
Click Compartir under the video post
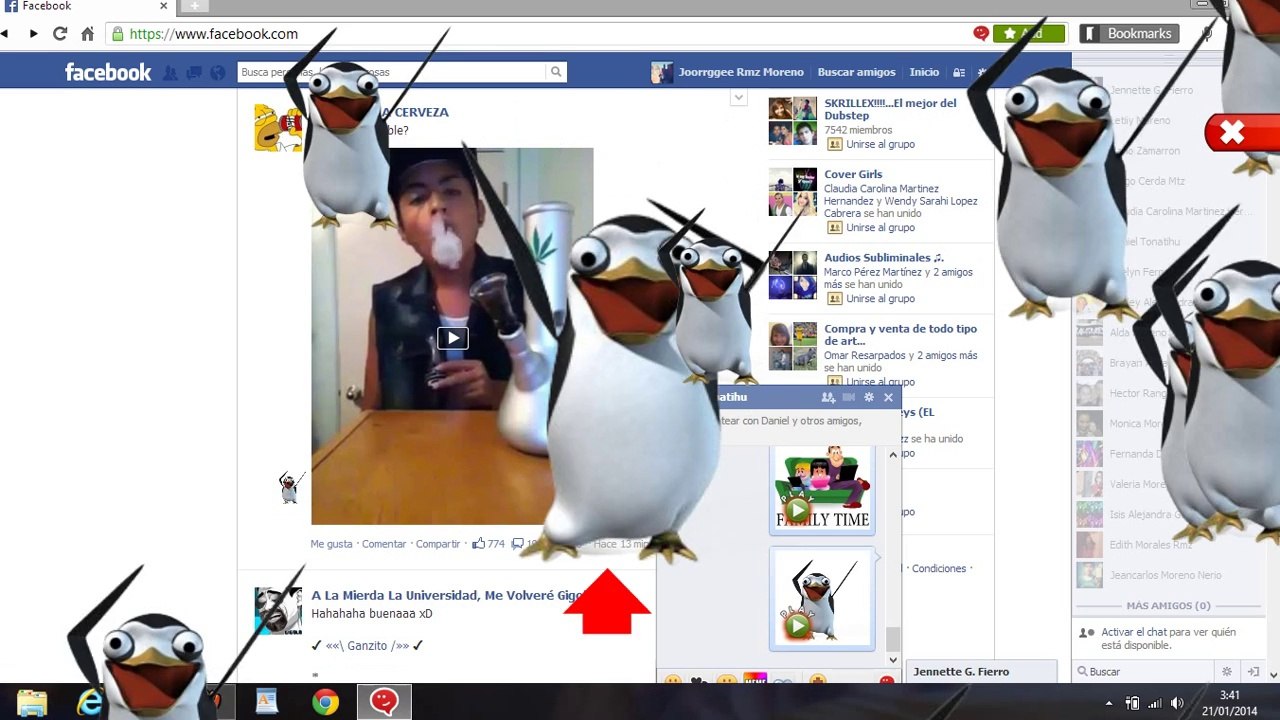click(438, 544)
